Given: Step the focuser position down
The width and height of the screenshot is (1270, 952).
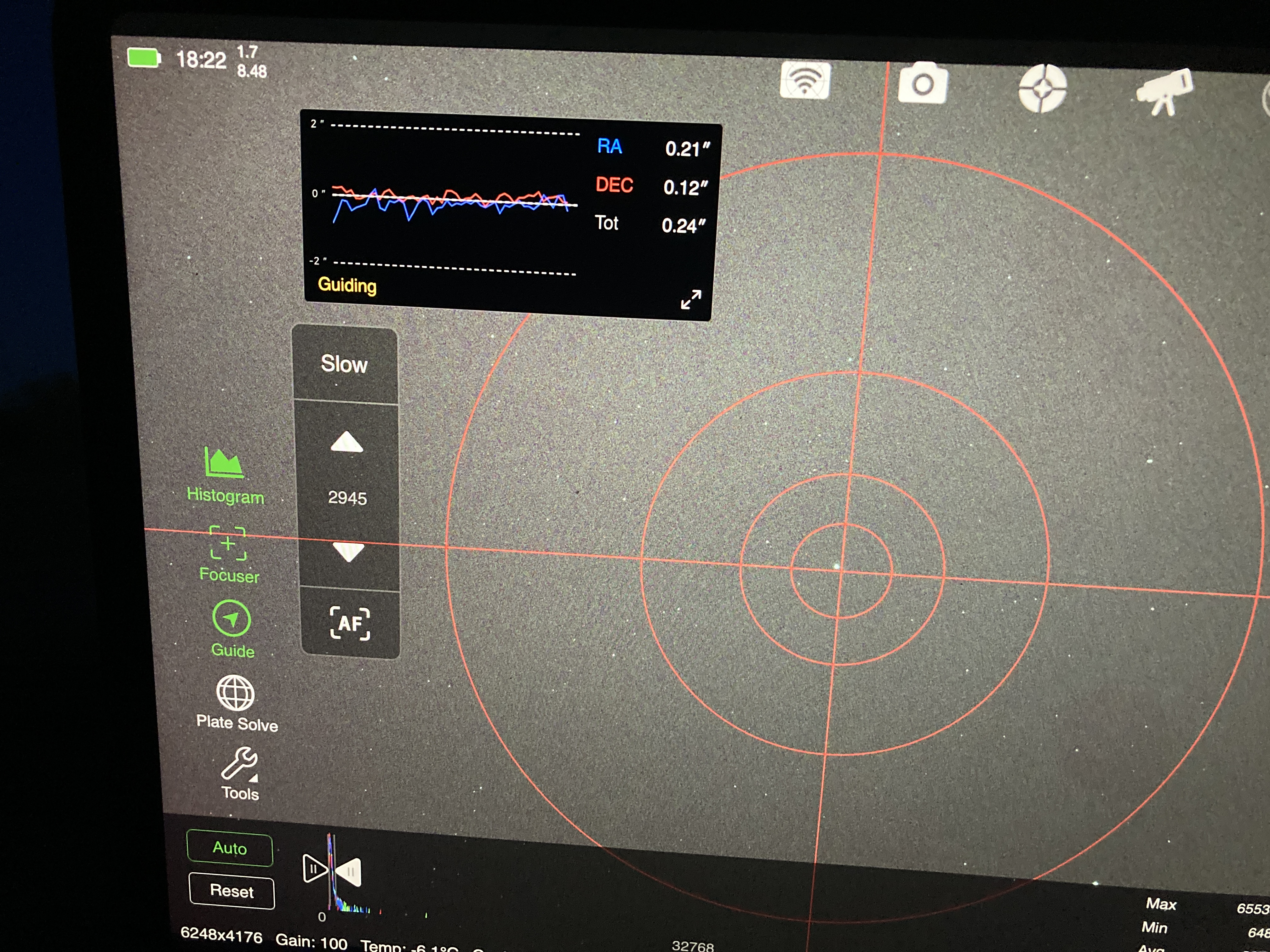Looking at the screenshot, I should pyautogui.click(x=348, y=552).
